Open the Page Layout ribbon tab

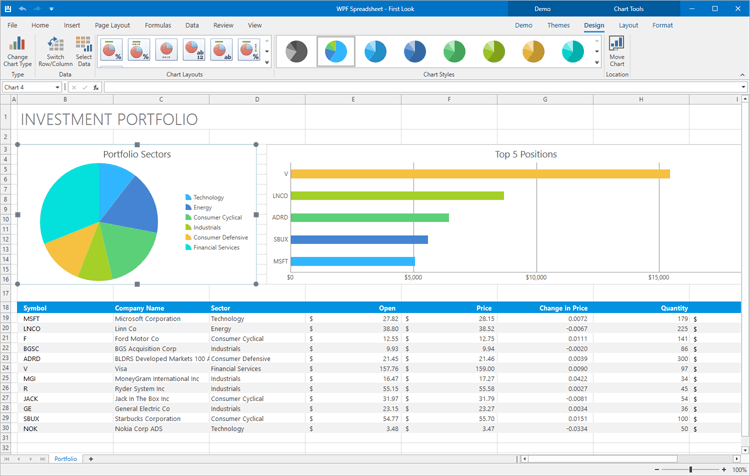tap(112, 25)
